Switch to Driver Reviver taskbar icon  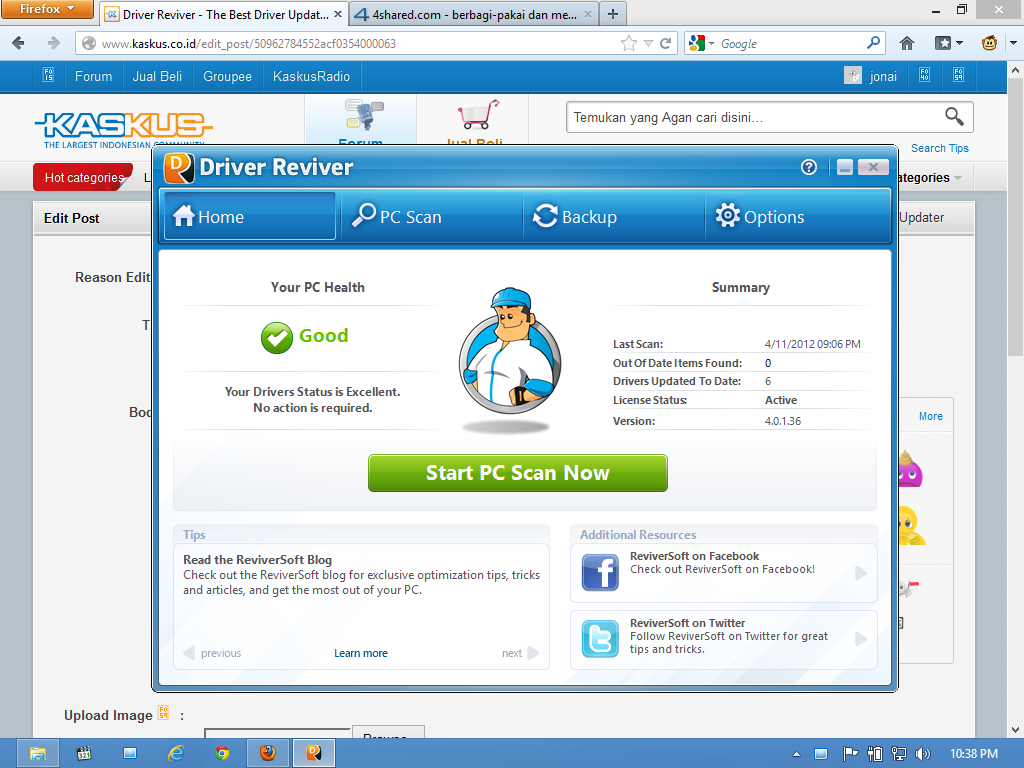pos(313,754)
